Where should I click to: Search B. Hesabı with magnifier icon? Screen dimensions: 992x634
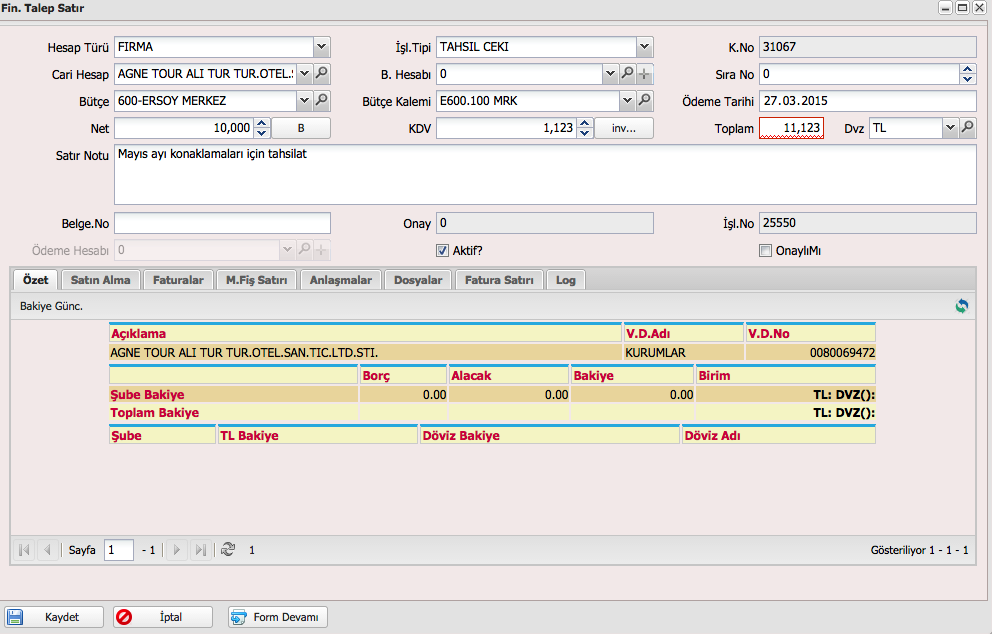pos(627,73)
